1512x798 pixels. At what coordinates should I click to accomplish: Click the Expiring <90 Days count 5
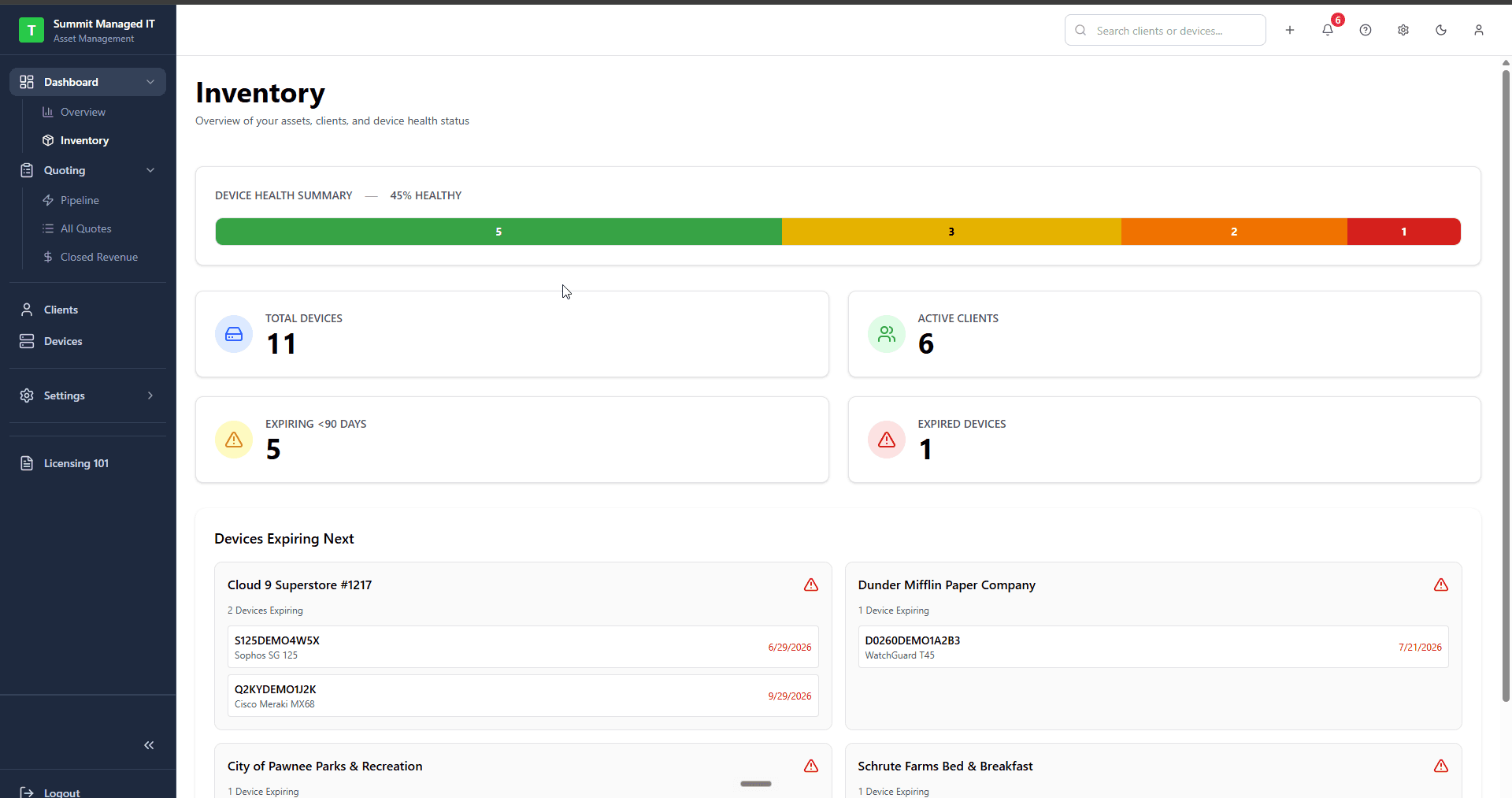tap(273, 449)
